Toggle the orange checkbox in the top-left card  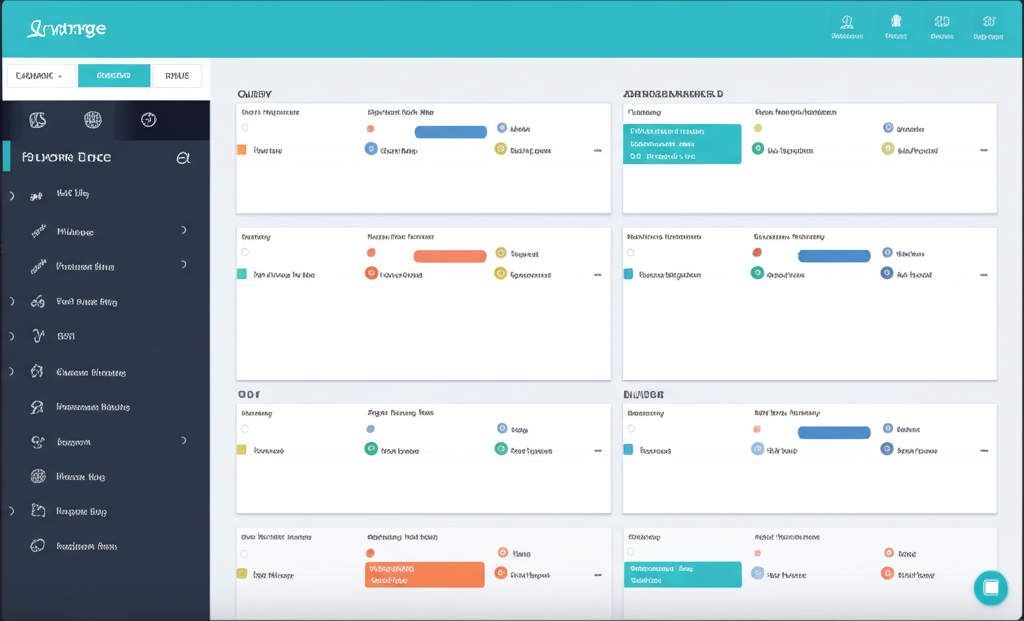click(241, 150)
